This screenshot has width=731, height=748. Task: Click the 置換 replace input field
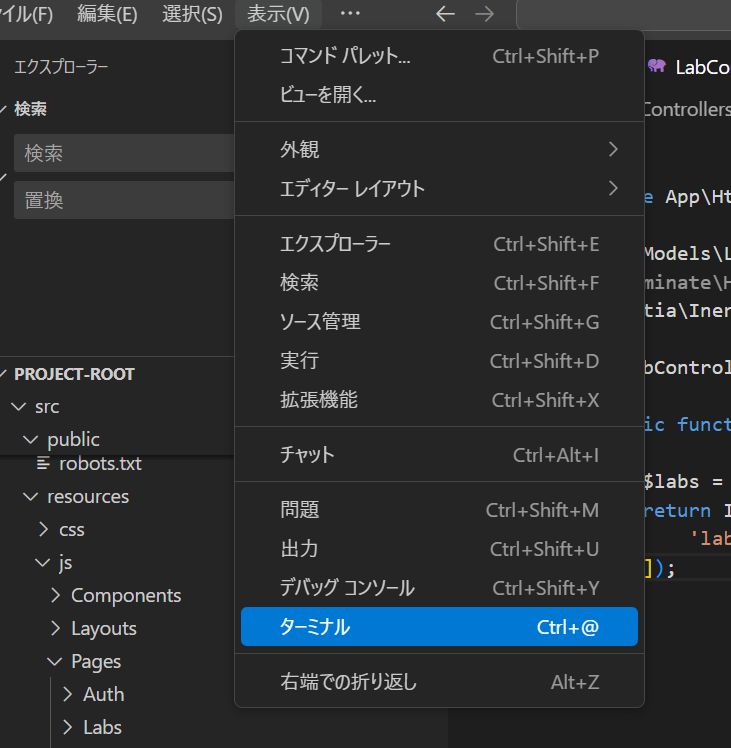(x=124, y=200)
